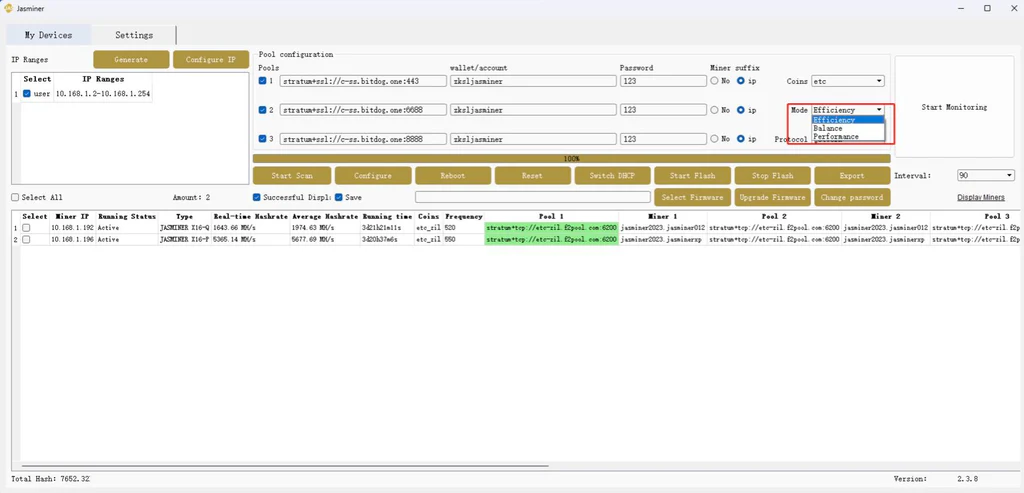The image size is (1024, 493).
Task: Click the horizontal scrollbar under miner table
Action: (280, 466)
